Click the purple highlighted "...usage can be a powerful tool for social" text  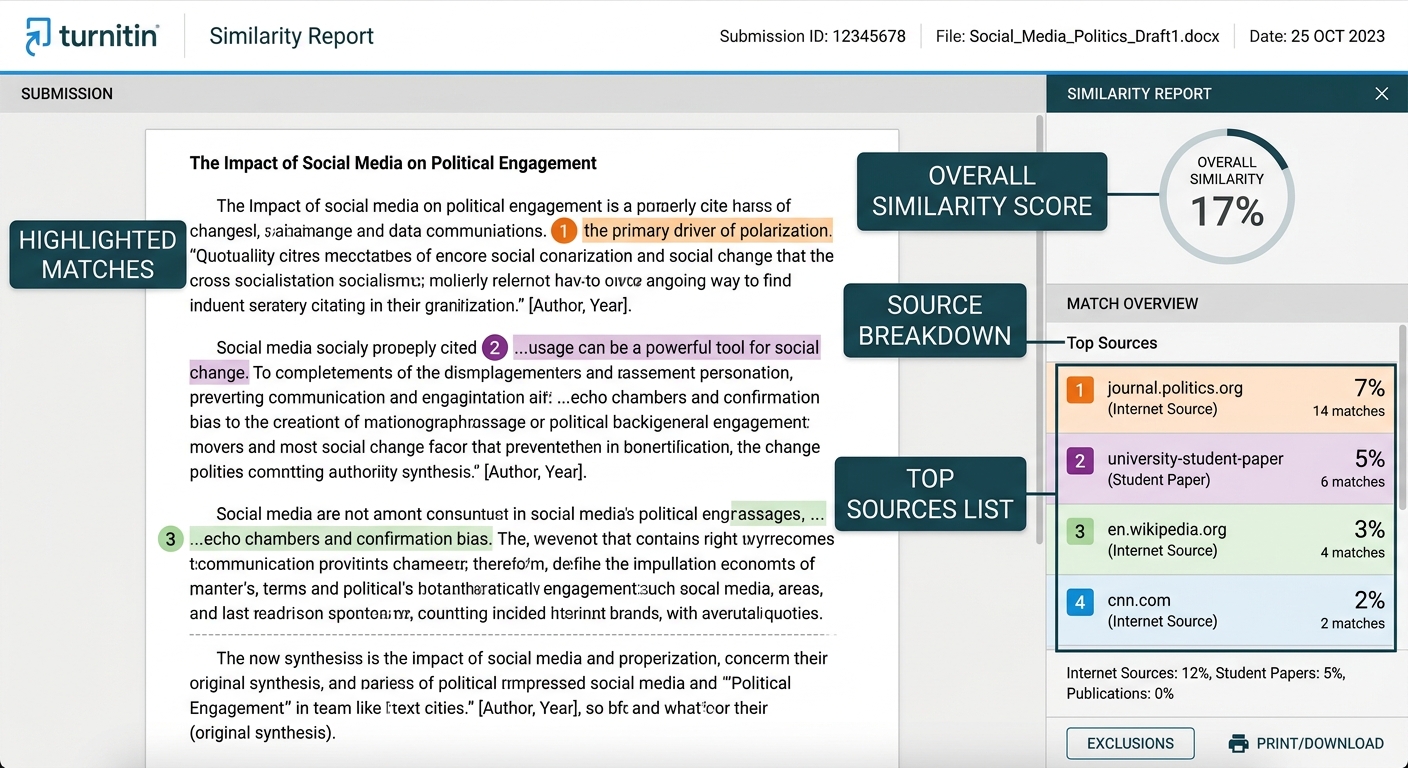pyautogui.click(x=666, y=348)
